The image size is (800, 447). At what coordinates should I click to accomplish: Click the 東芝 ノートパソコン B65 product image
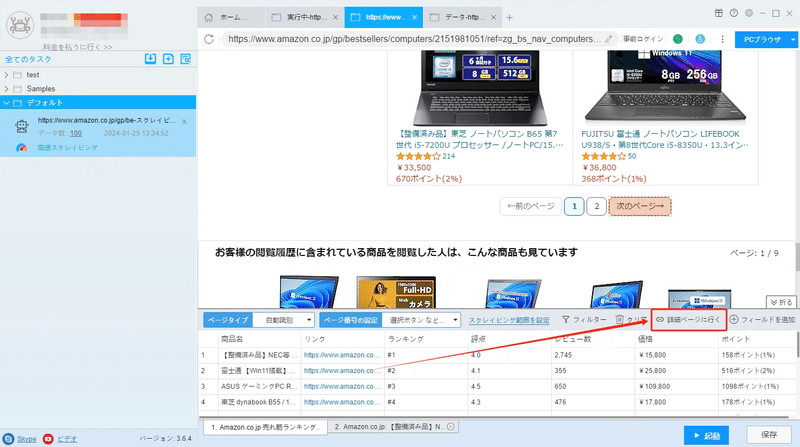click(479, 88)
